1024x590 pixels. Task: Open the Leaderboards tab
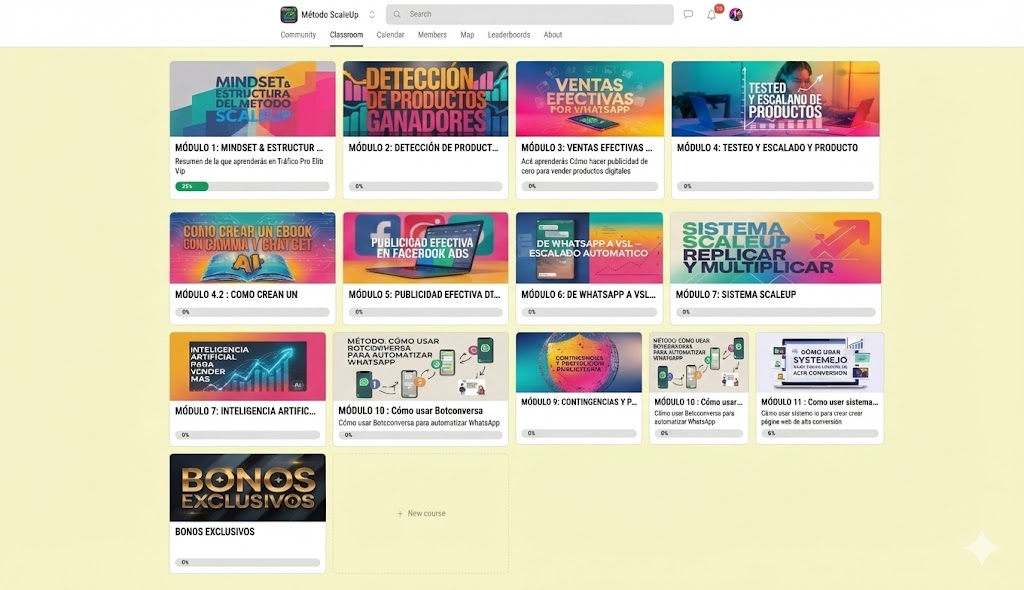click(509, 35)
